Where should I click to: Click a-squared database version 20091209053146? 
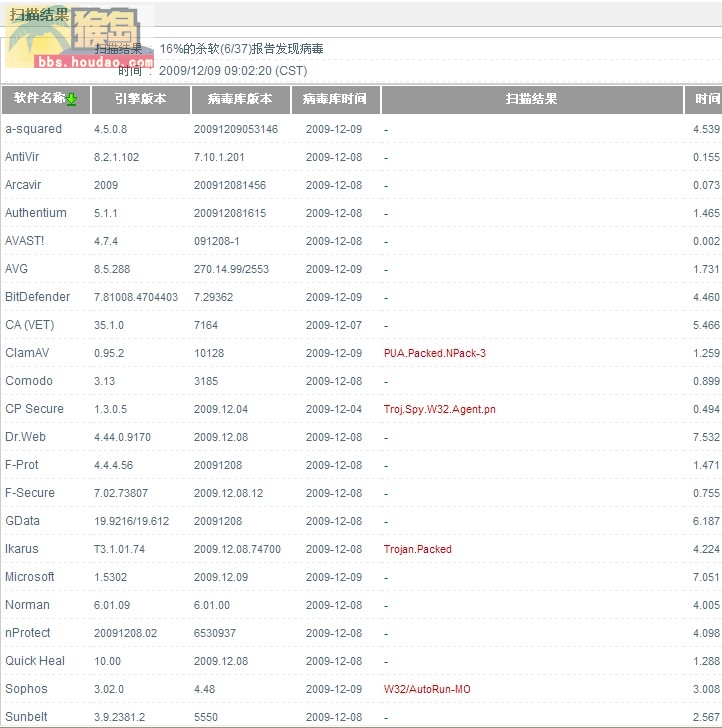point(236,129)
